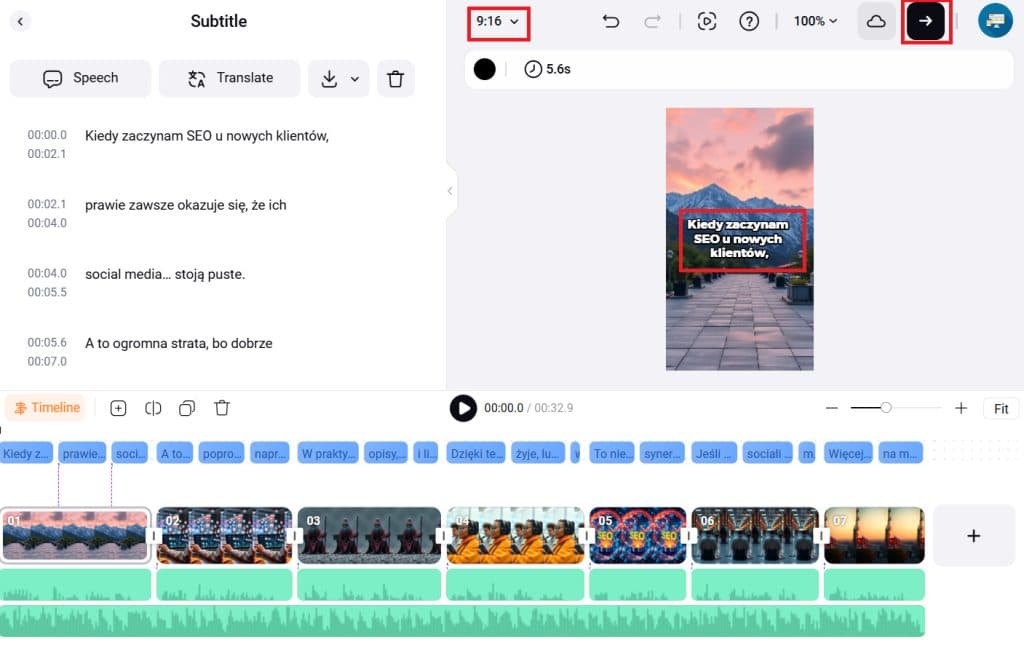Click the split clip icon in timeline toolbar
The height and width of the screenshot is (648, 1024).
click(x=153, y=408)
